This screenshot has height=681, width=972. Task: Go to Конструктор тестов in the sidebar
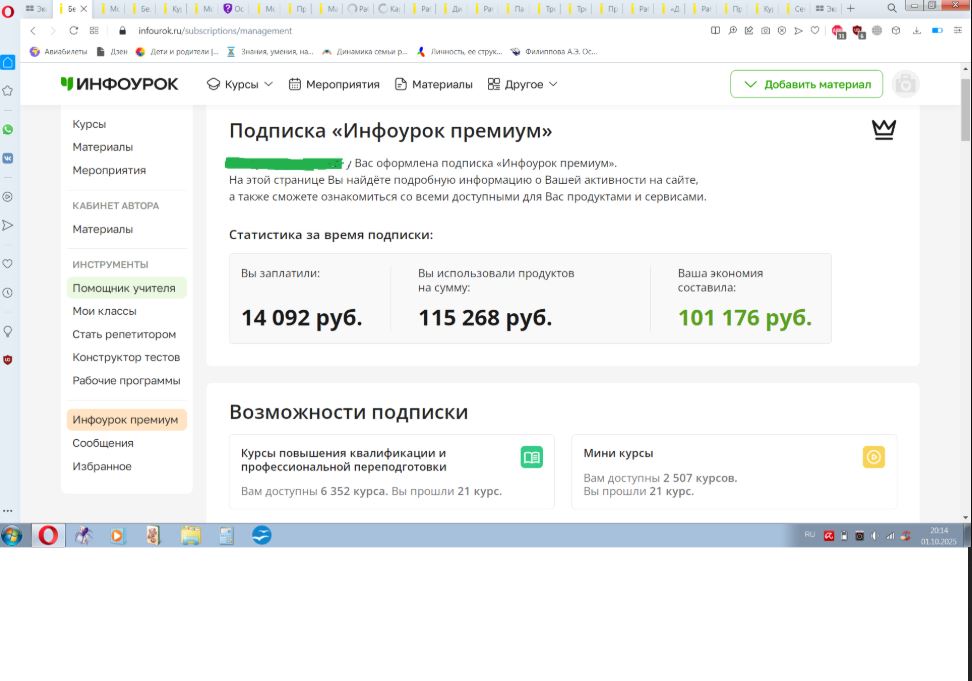pos(126,357)
